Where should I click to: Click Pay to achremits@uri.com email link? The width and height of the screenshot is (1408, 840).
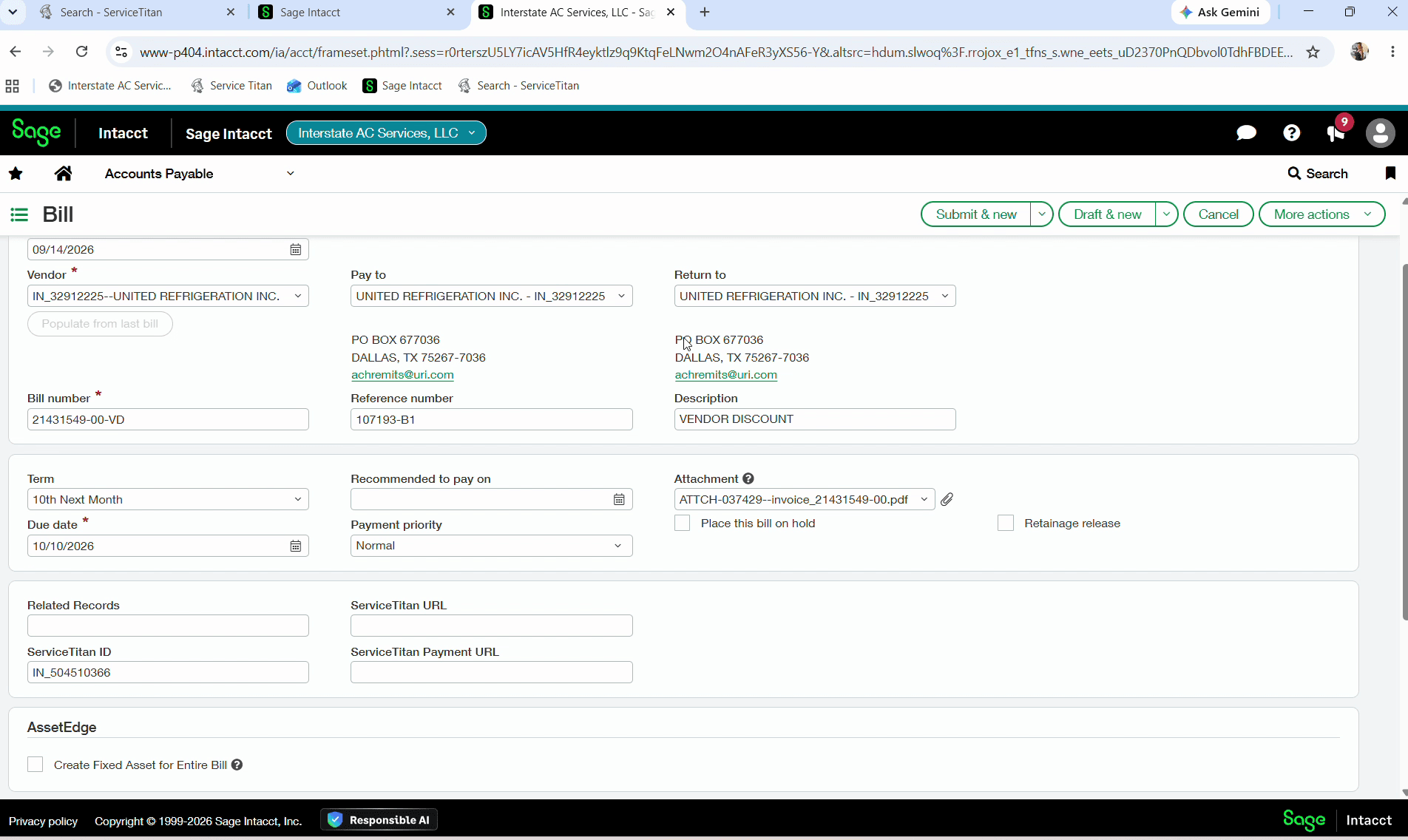coord(402,375)
